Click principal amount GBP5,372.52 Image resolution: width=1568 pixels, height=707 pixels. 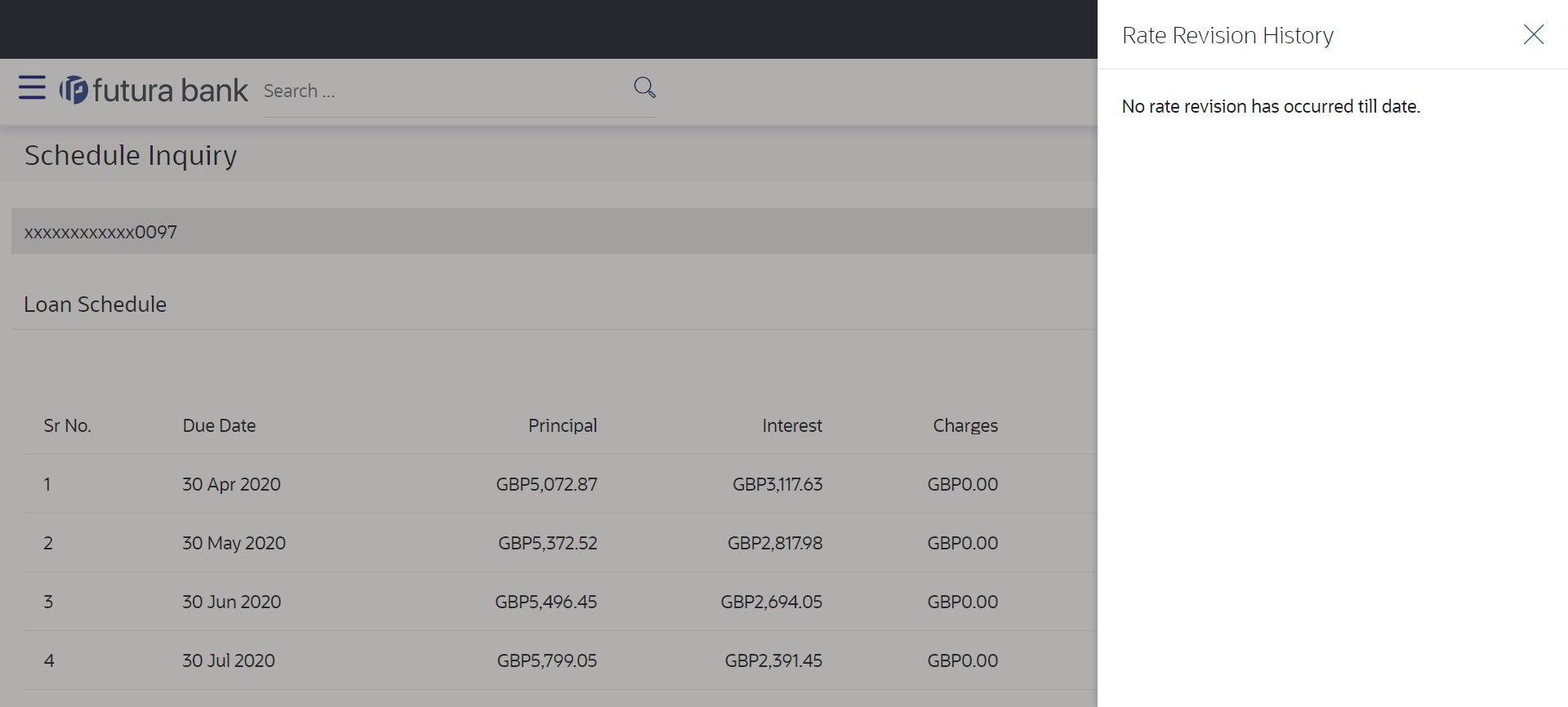pos(547,543)
